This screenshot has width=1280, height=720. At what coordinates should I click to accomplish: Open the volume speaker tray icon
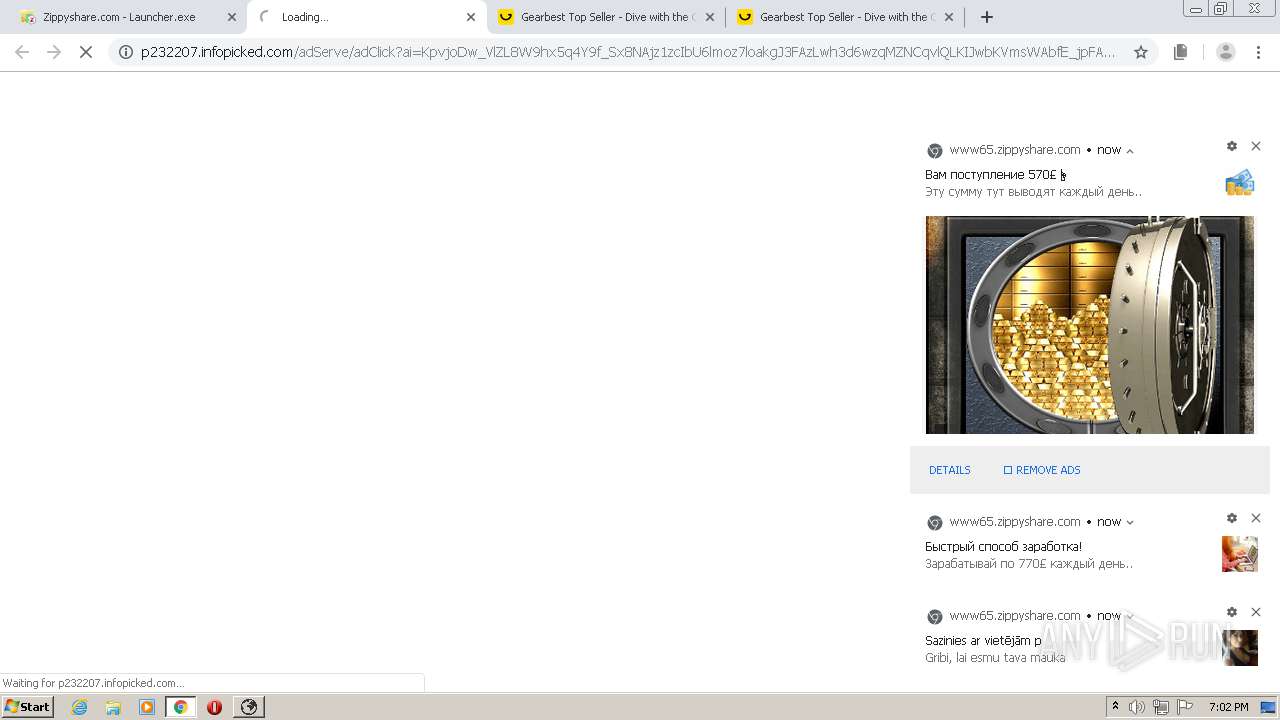coord(1137,707)
